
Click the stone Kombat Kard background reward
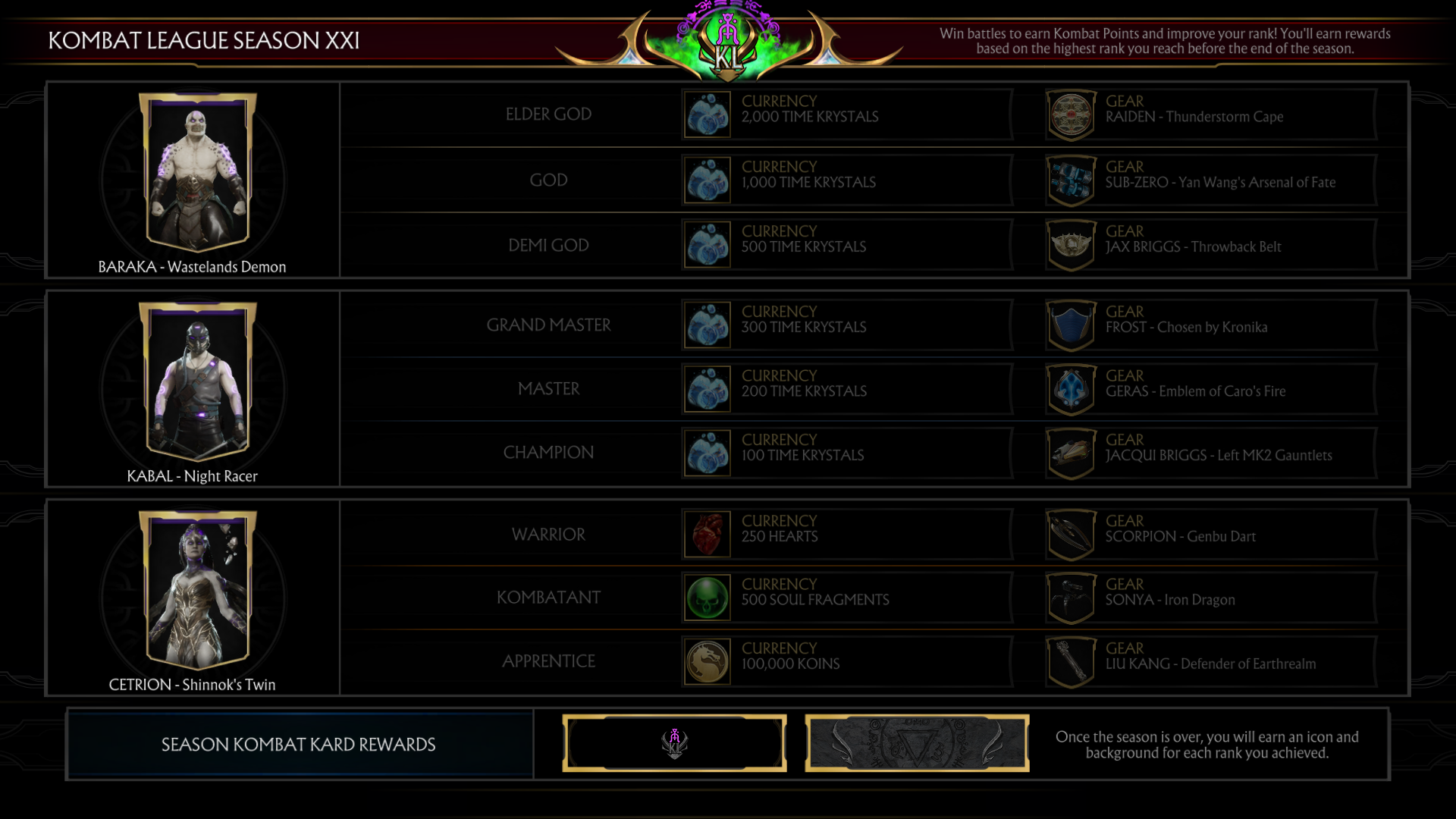coord(917,743)
